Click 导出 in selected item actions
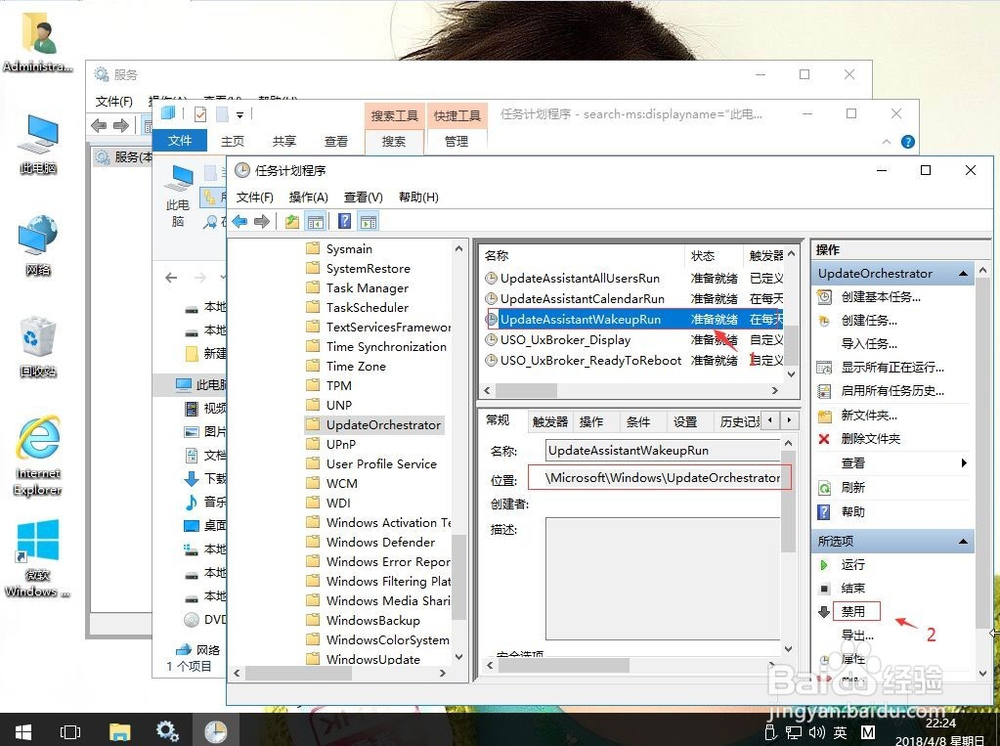 point(857,635)
